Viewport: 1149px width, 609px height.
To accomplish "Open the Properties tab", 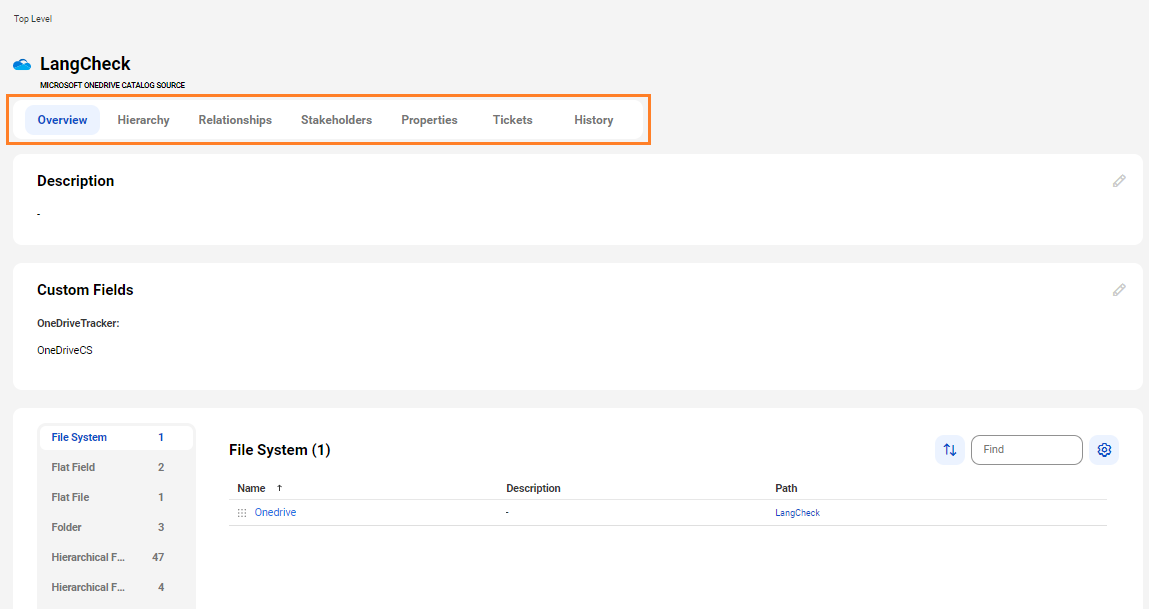I will pos(429,120).
